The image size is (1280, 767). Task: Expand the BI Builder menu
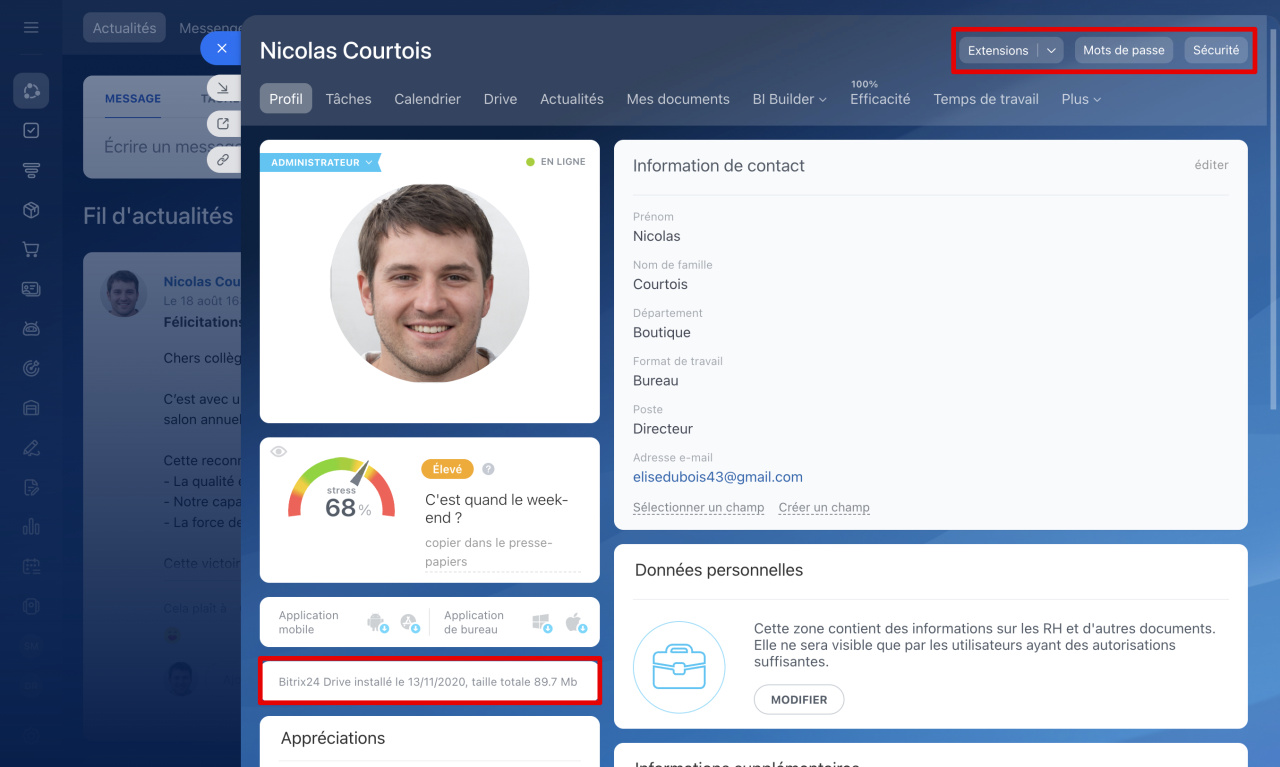pyautogui.click(x=789, y=99)
